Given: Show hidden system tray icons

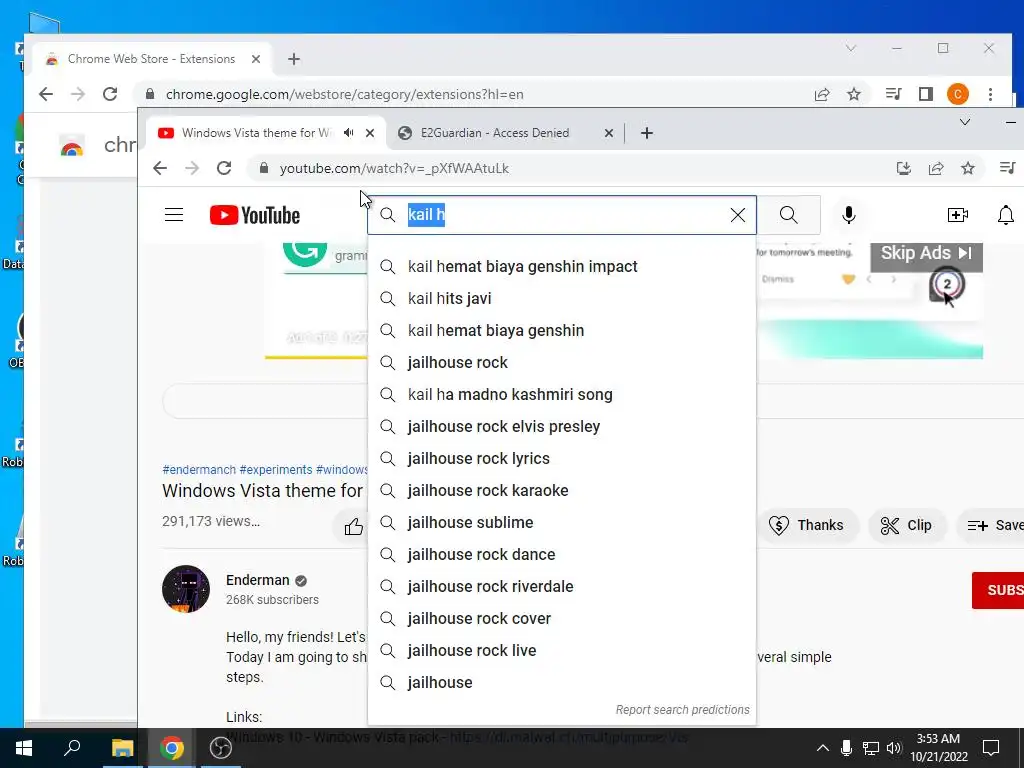Looking at the screenshot, I should tap(823, 748).
